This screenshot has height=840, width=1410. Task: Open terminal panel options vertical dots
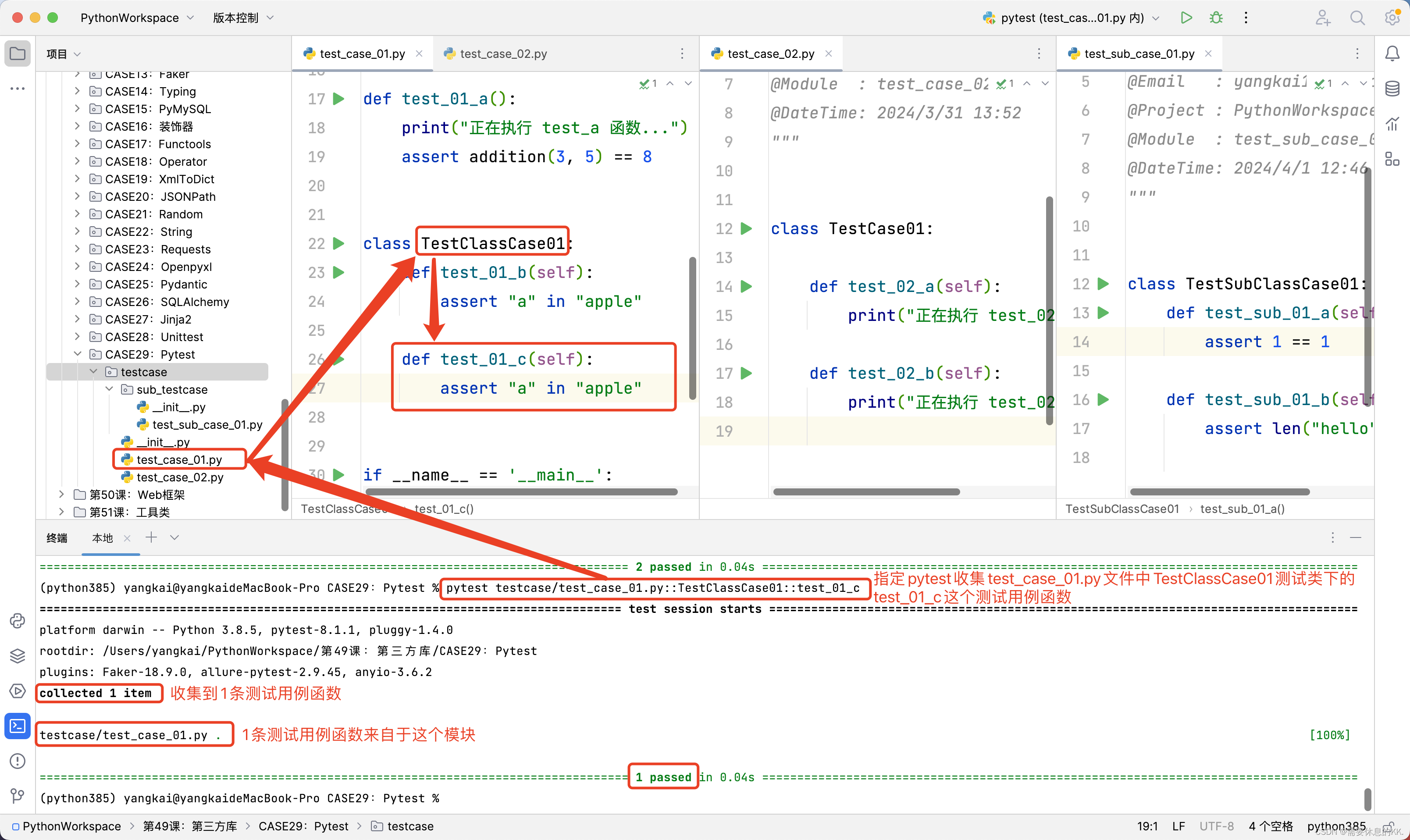[1333, 538]
